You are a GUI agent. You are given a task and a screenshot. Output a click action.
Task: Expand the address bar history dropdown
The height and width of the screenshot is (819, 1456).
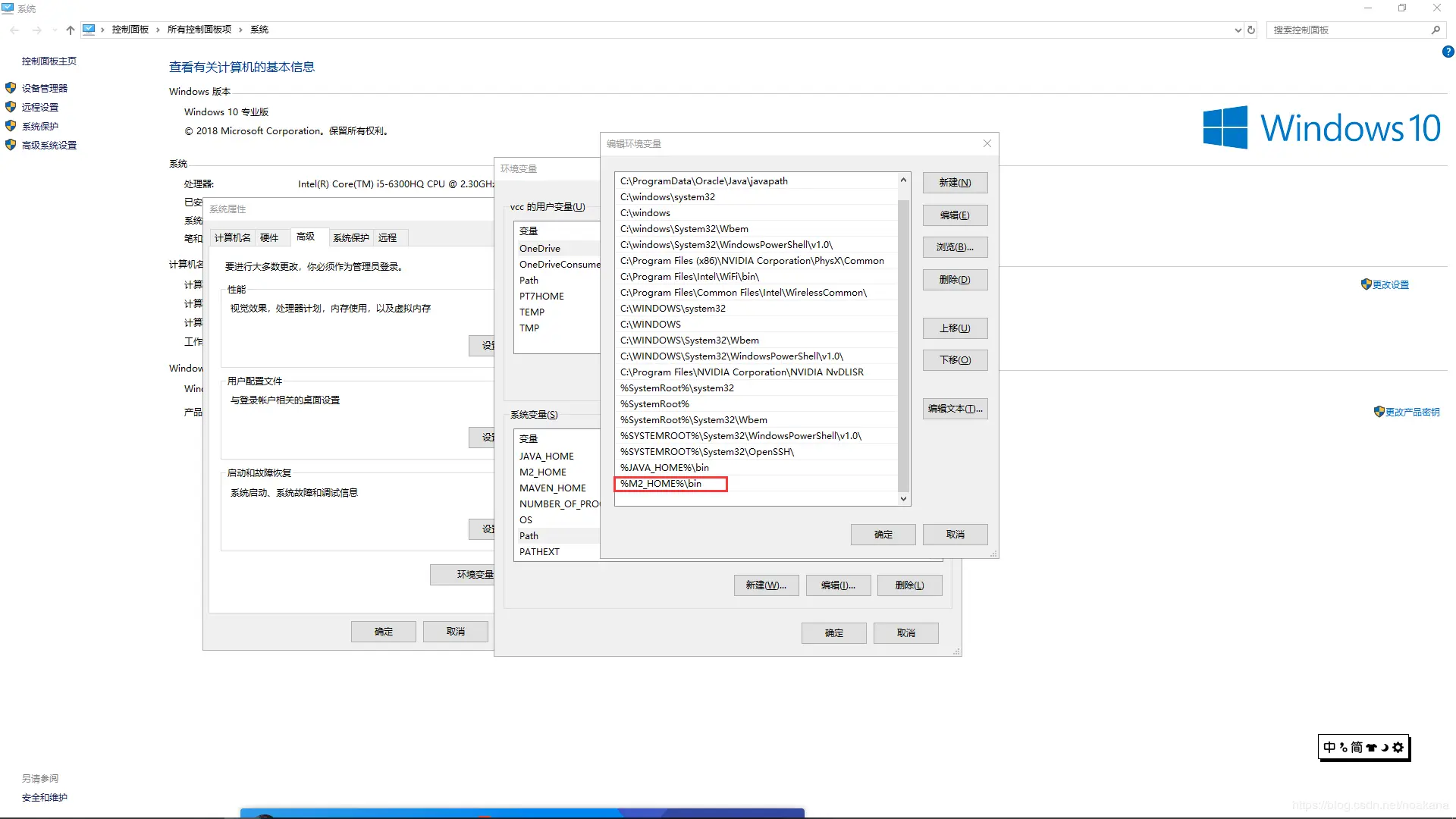coord(1238,30)
